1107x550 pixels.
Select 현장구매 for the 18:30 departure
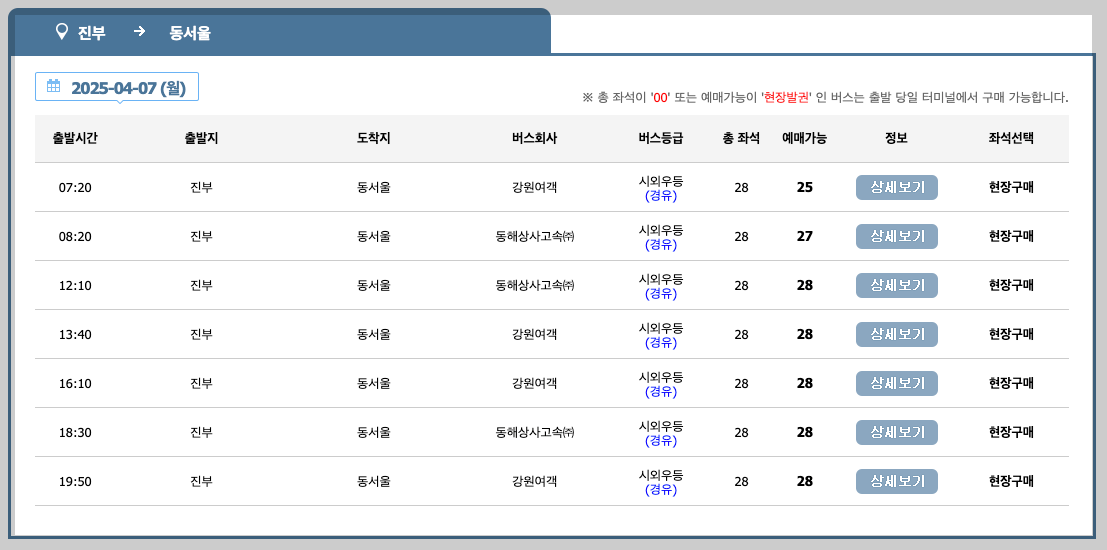tap(1011, 432)
